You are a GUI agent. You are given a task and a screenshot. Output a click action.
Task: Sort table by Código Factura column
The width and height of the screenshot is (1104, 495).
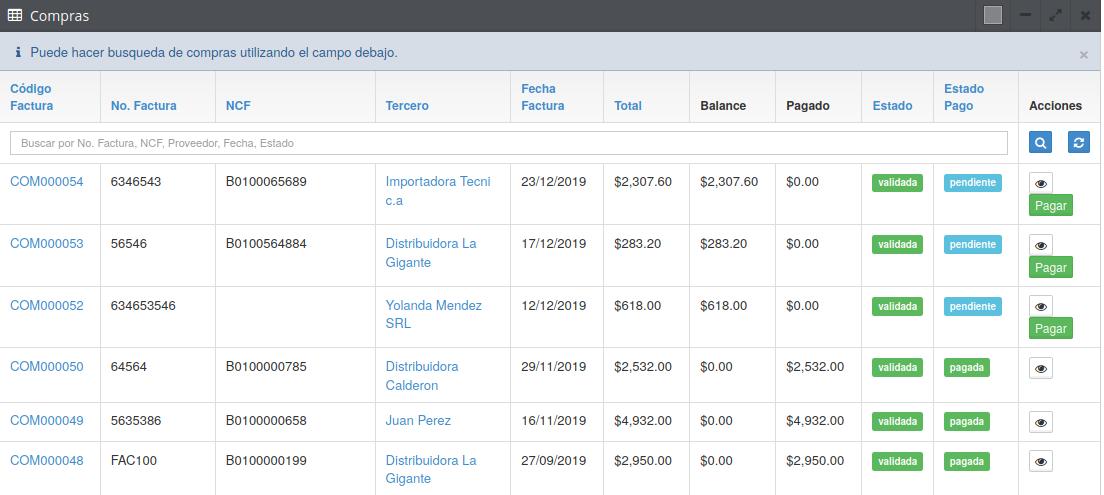click(x=31, y=97)
